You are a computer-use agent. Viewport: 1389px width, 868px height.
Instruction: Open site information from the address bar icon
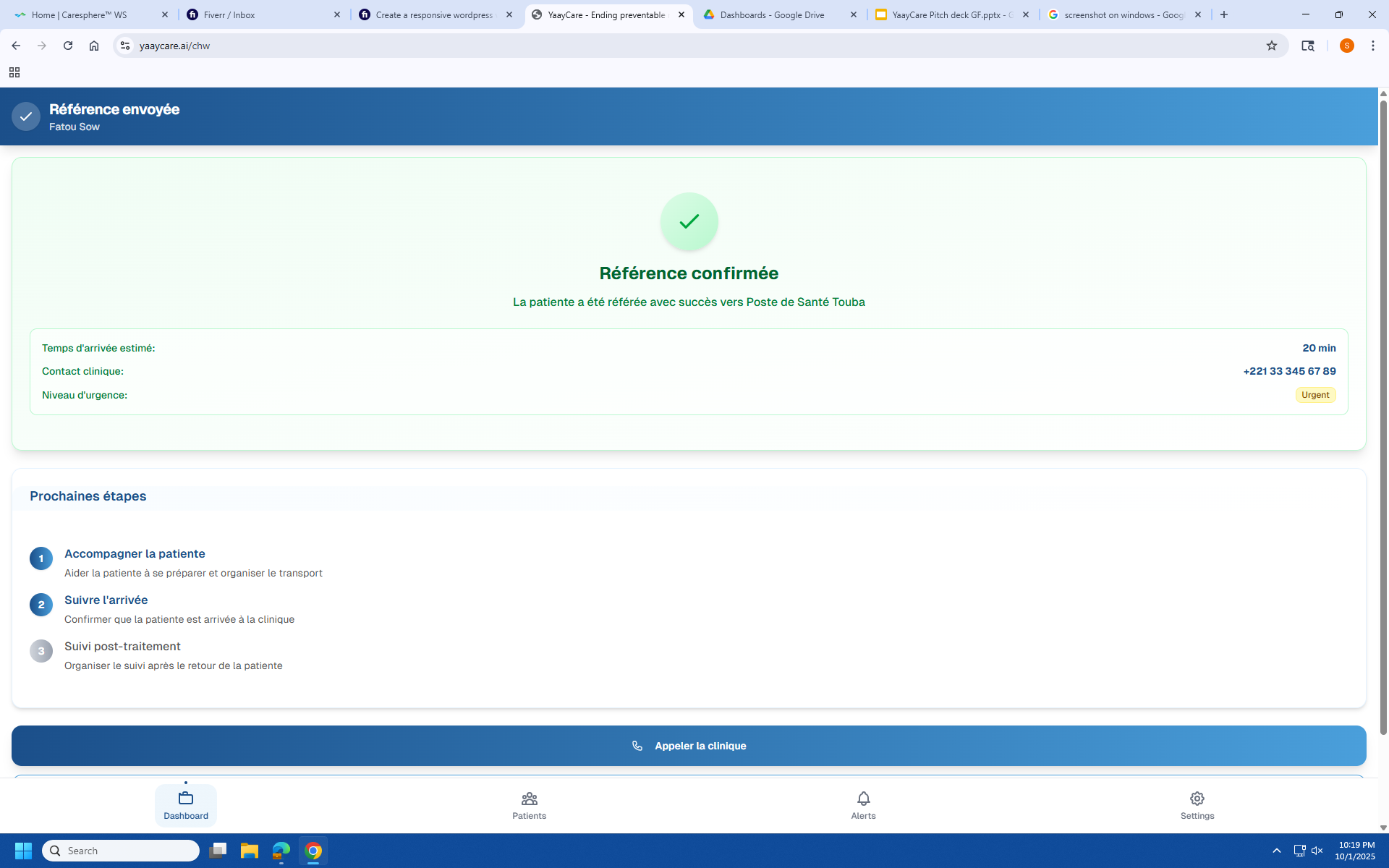[x=124, y=45]
